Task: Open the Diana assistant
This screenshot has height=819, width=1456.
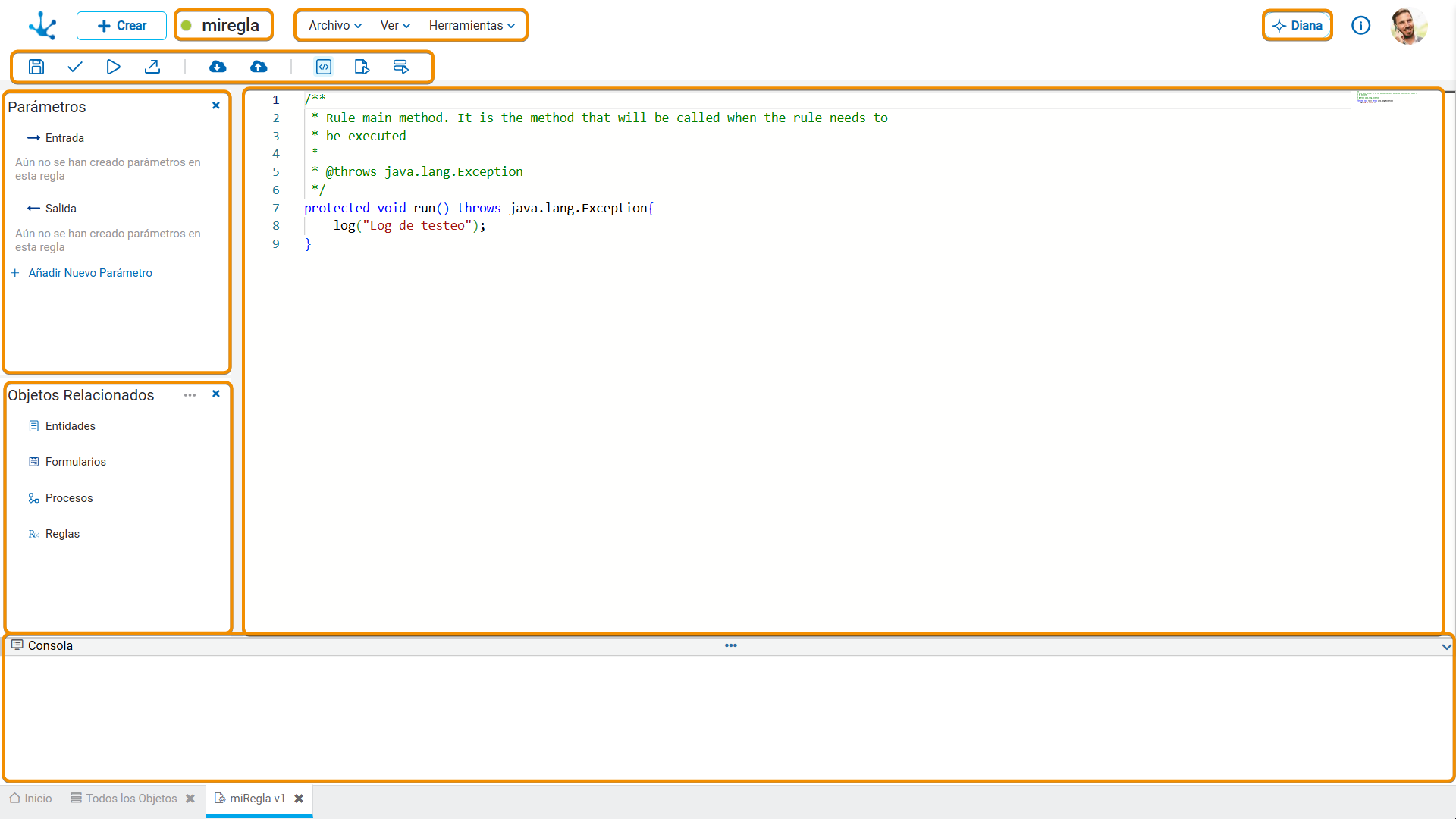Action: point(1297,26)
